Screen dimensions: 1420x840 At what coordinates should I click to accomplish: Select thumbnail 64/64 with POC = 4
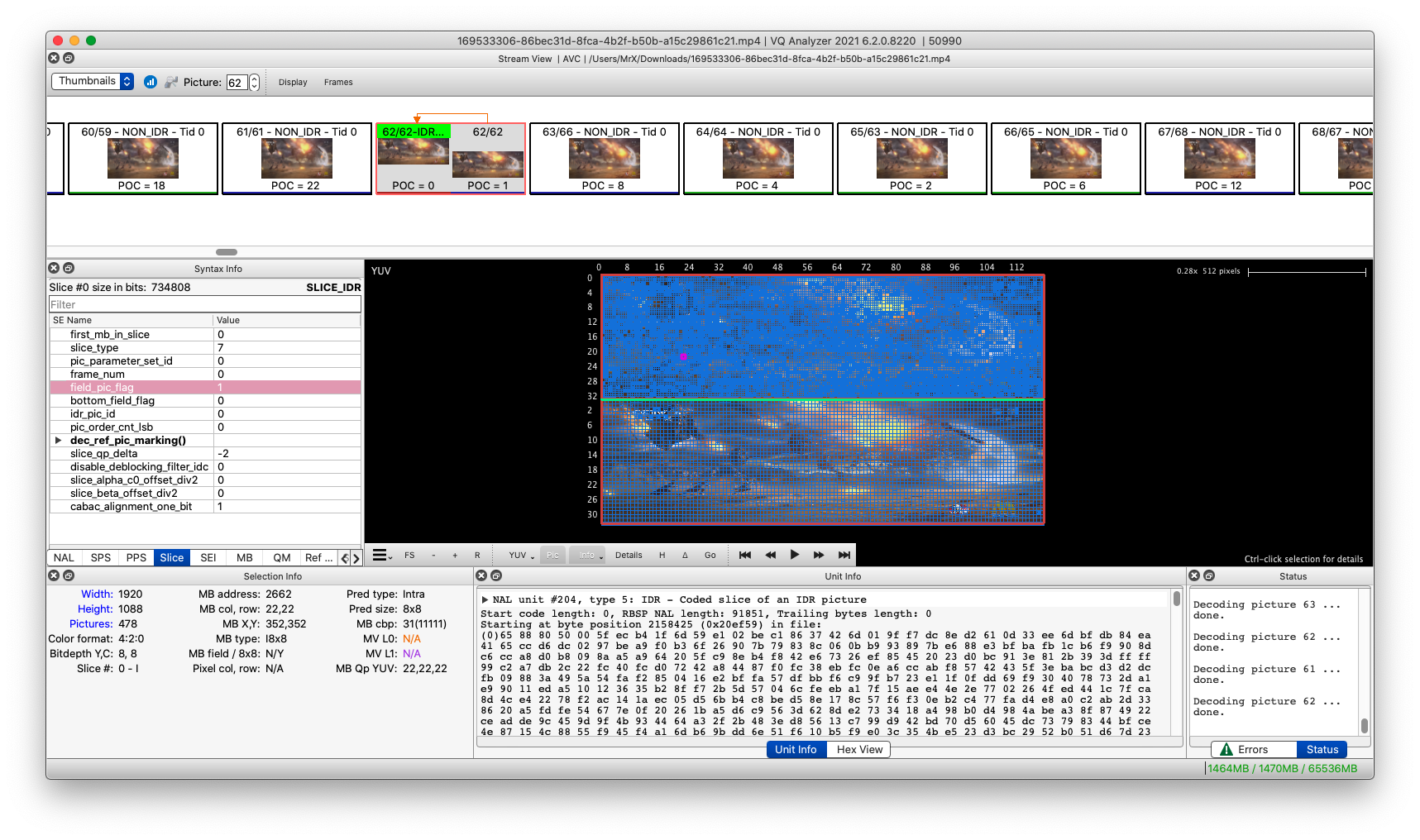click(x=758, y=158)
